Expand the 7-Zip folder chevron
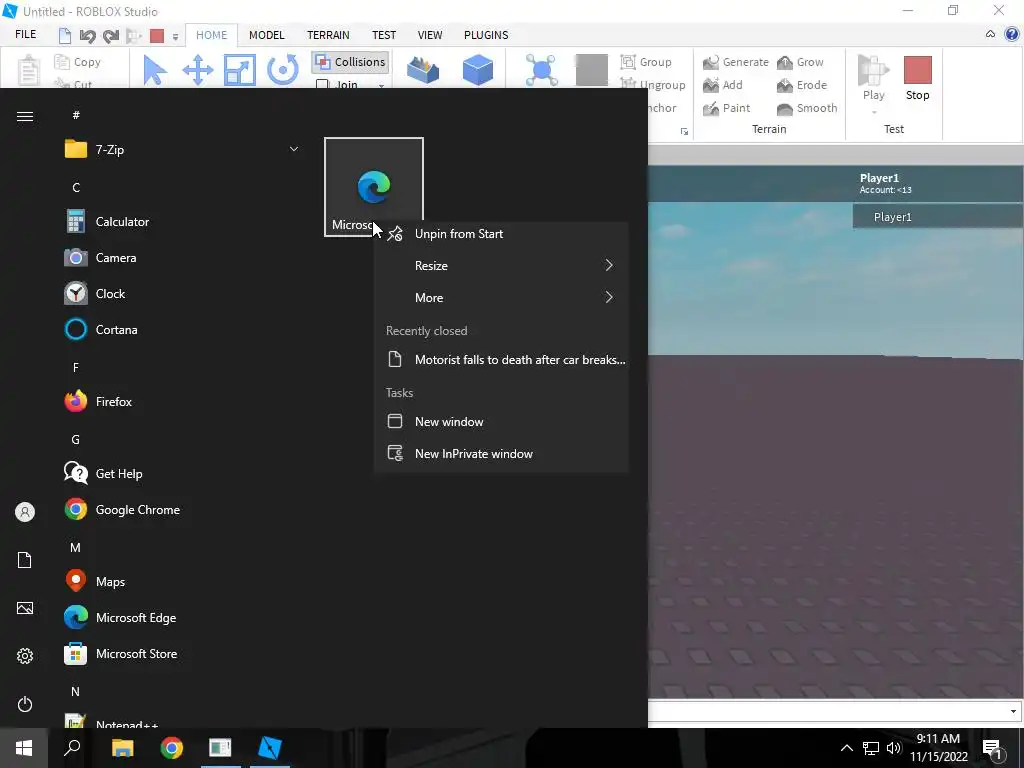The height and width of the screenshot is (768, 1024). (x=294, y=150)
